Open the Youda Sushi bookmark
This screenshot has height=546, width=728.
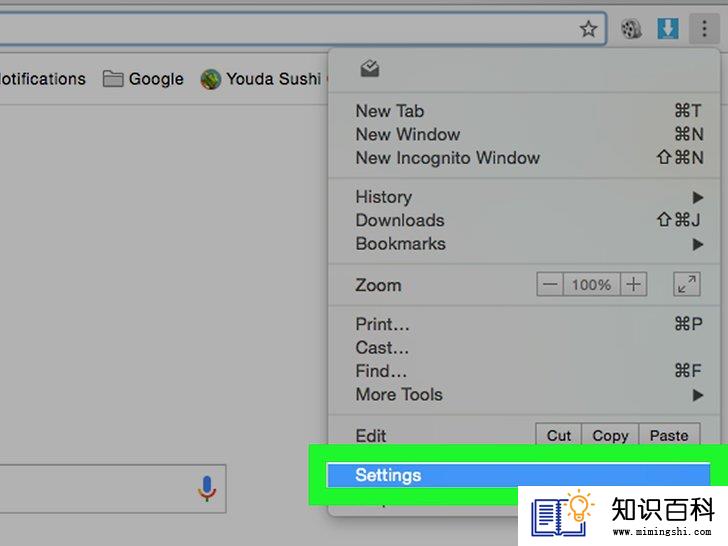pyautogui.click(x=260, y=79)
